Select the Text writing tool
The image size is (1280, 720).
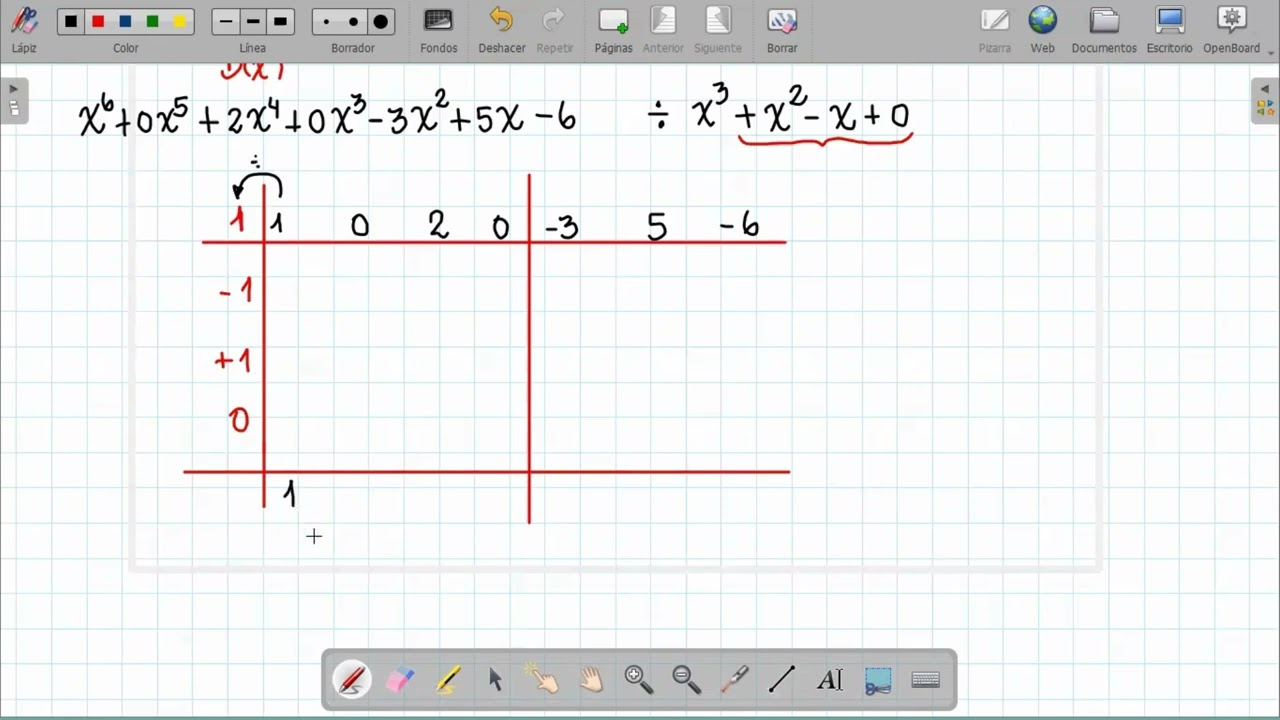830,680
